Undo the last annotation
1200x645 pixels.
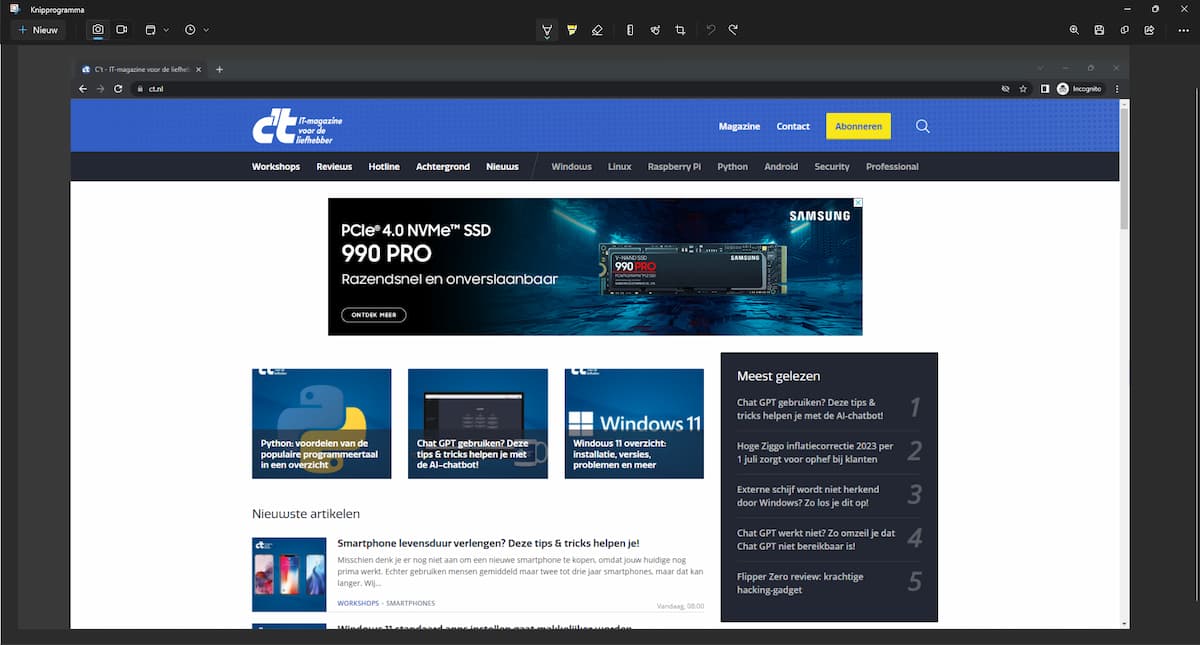[710, 30]
